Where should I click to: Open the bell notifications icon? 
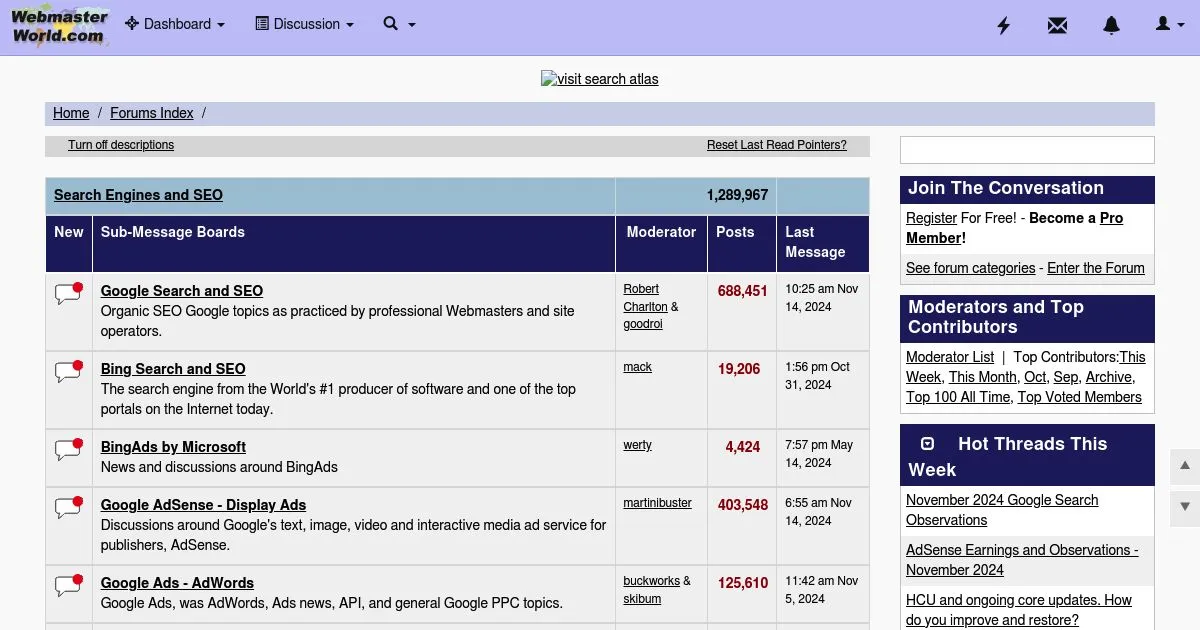[x=1111, y=25]
